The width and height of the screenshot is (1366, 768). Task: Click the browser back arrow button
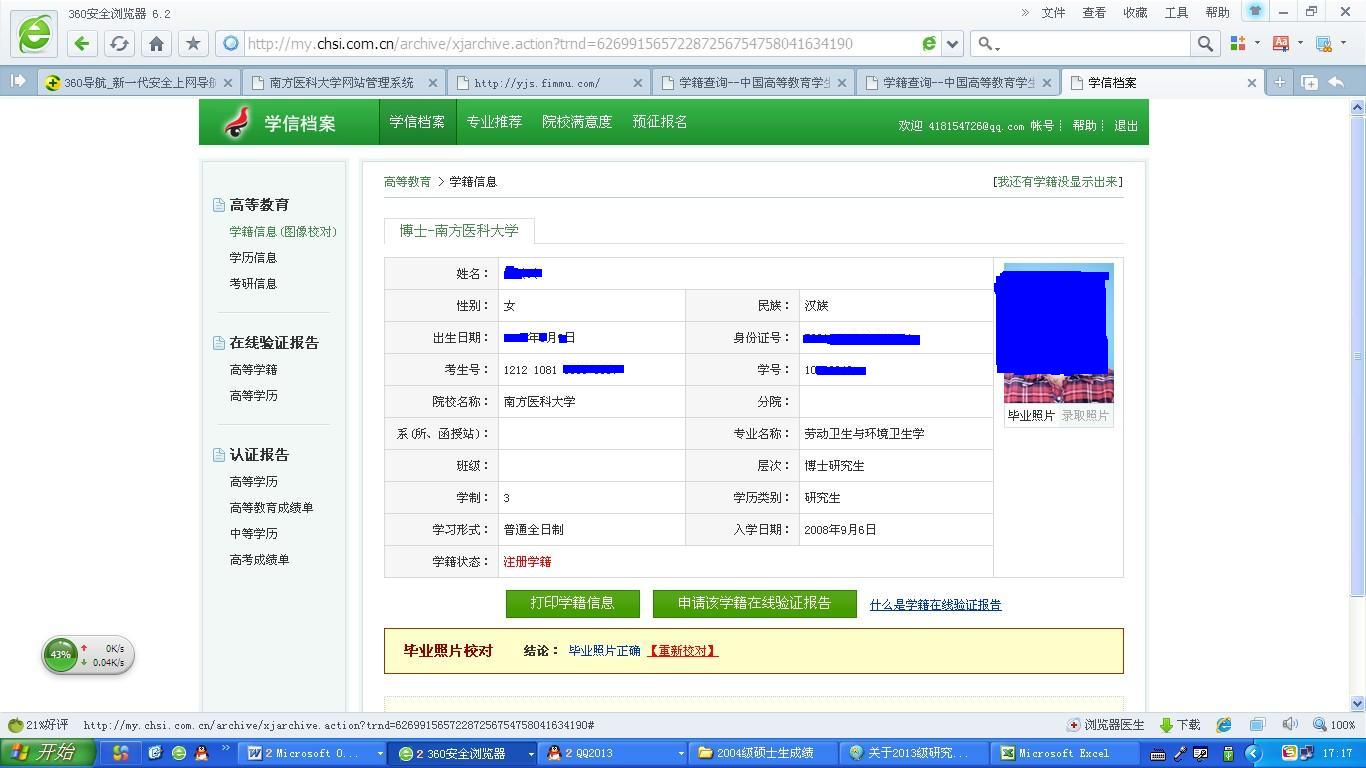[x=82, y=43]
